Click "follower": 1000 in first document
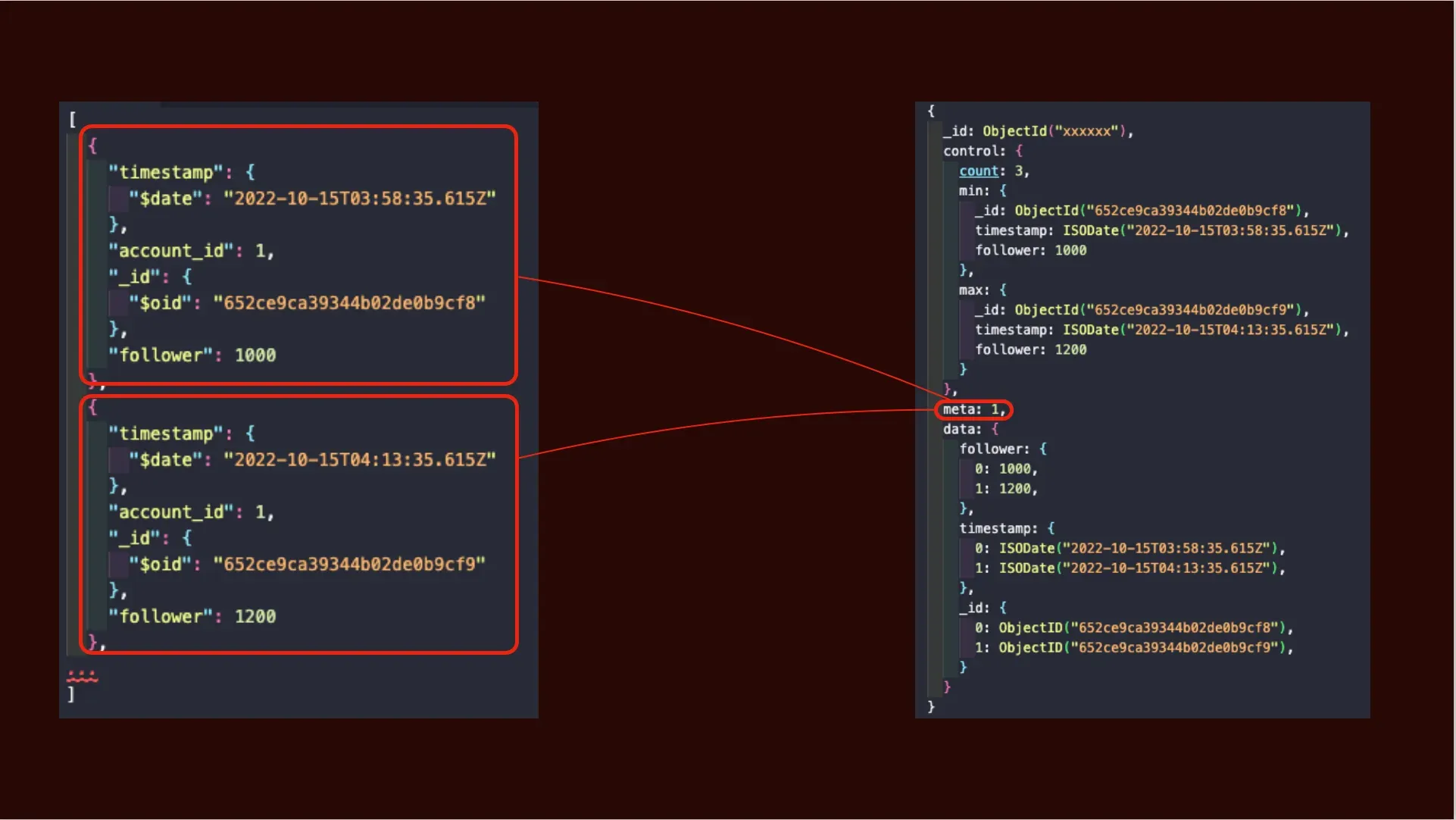Image resolution: width=1456 pixels, height=820 pixels. (x=192, y=355)
